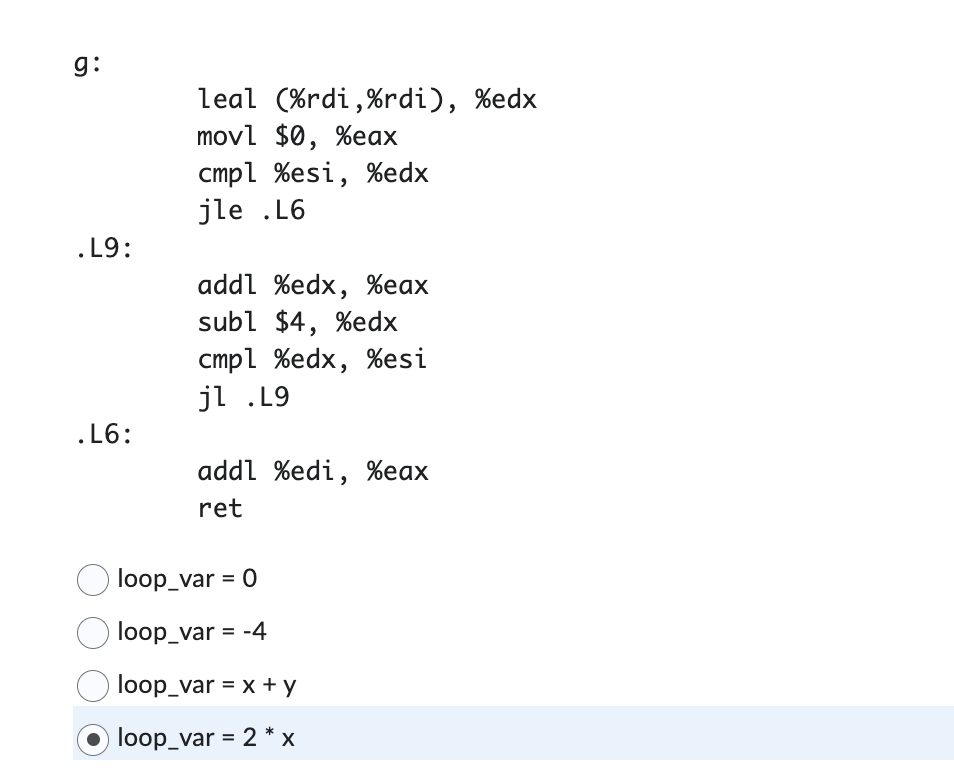Image resolution: width=954 pixels, height=780 pixels.
Task: Click the subl $4, %edx instruction
Action: point(297,322)
